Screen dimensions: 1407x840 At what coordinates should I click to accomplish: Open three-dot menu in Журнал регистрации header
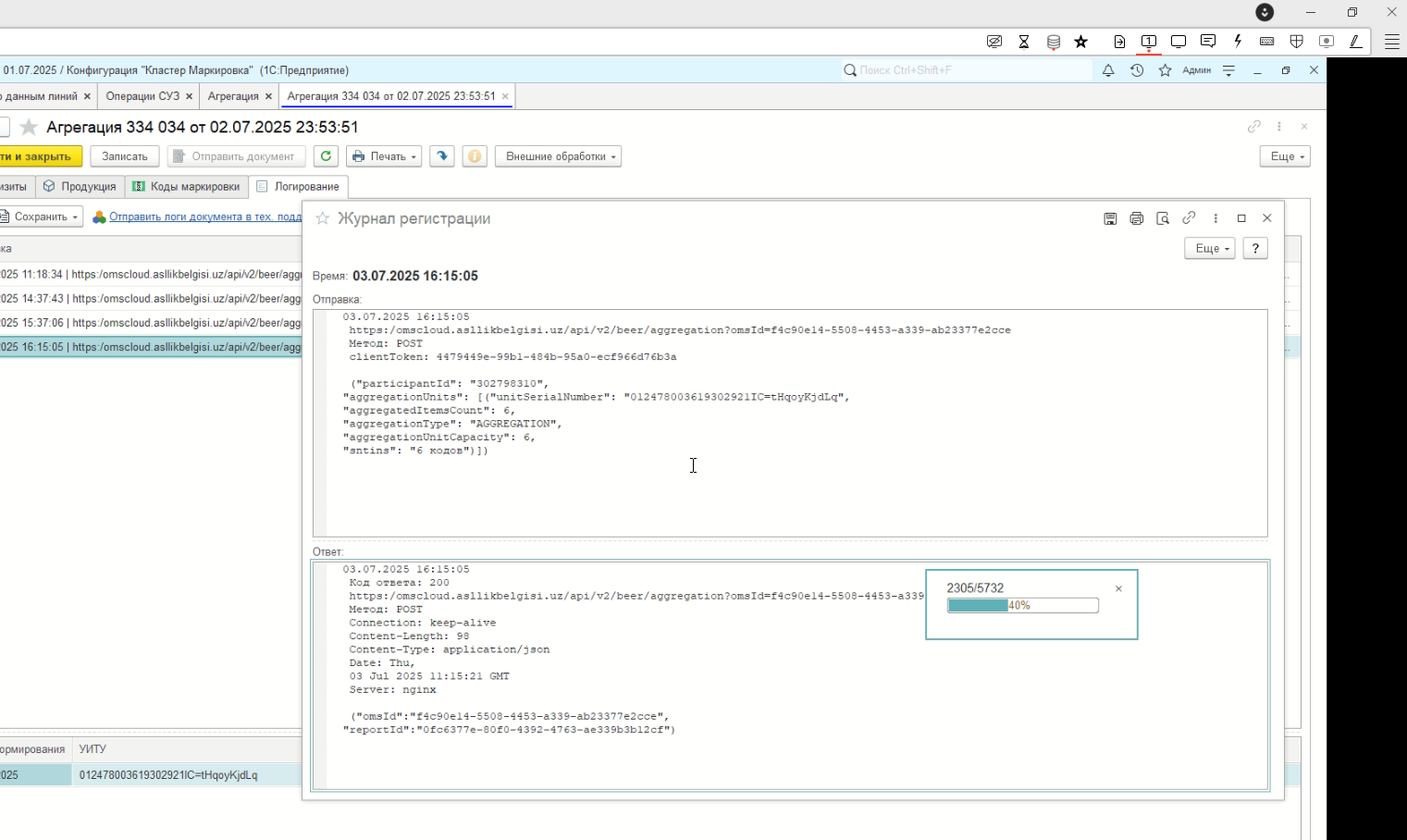click(x=1216, y=218)
